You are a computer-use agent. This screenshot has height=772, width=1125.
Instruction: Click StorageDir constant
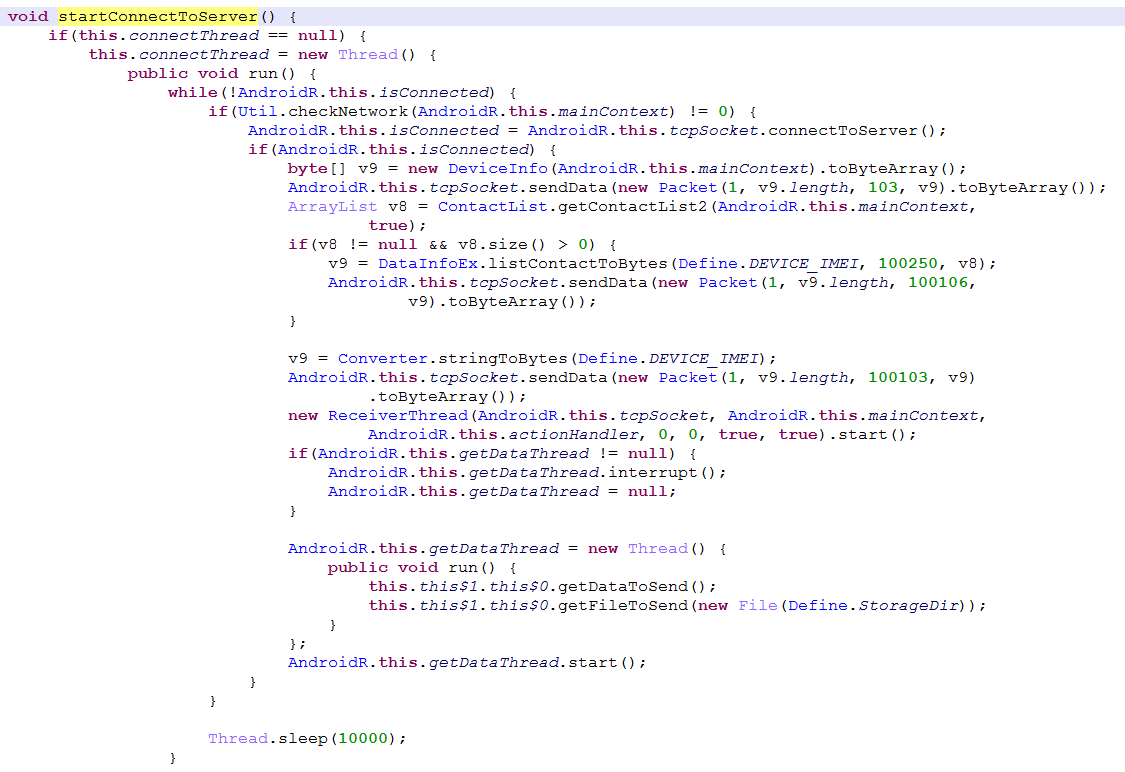pos(908,606)
